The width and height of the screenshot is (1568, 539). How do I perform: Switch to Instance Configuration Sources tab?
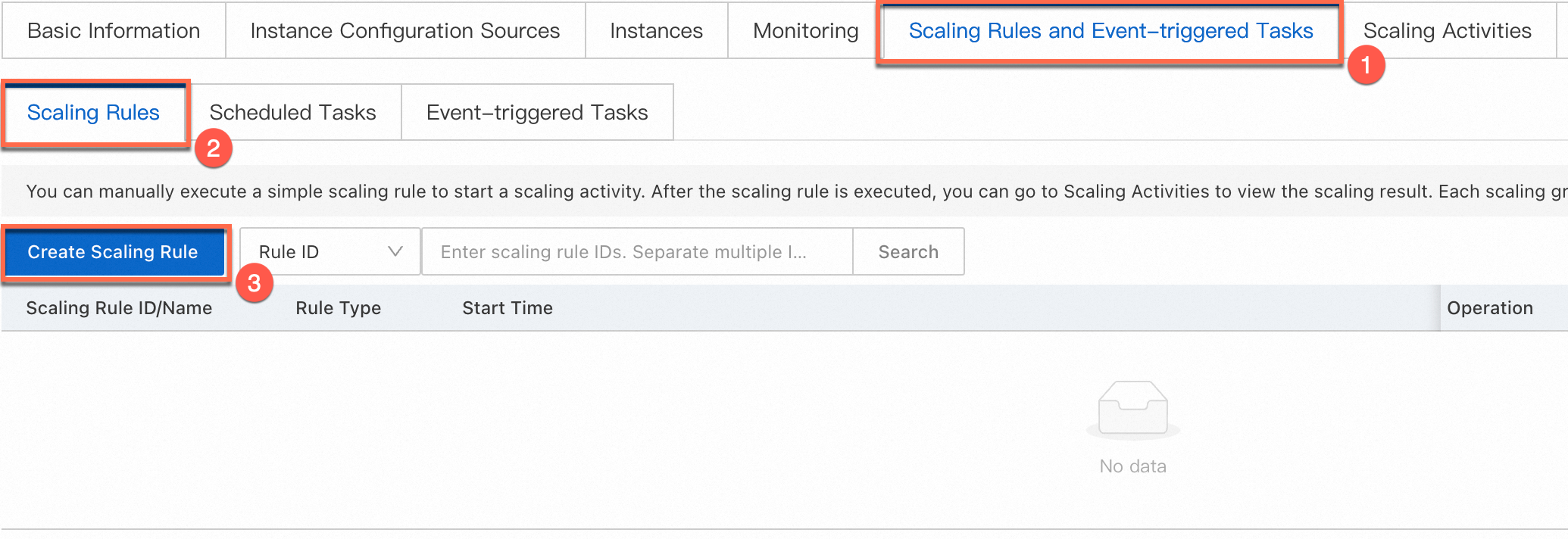(x=405, y=31)
